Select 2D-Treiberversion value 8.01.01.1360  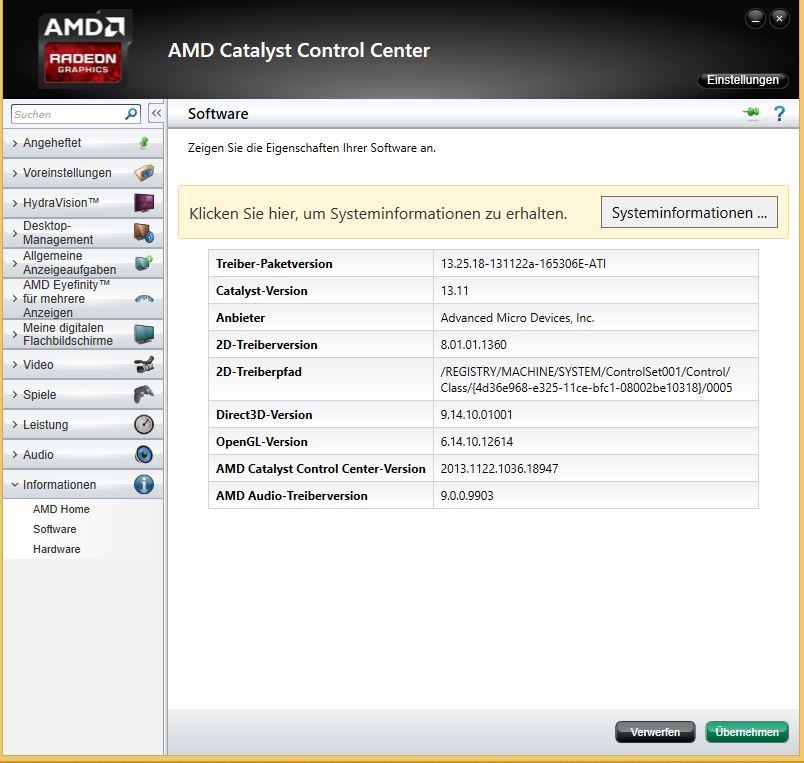tap(473, 345)
